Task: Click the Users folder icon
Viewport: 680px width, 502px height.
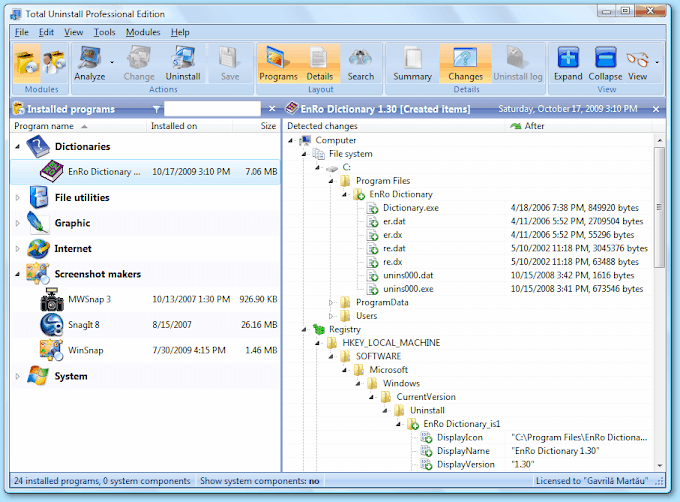Action: [345, 316]
